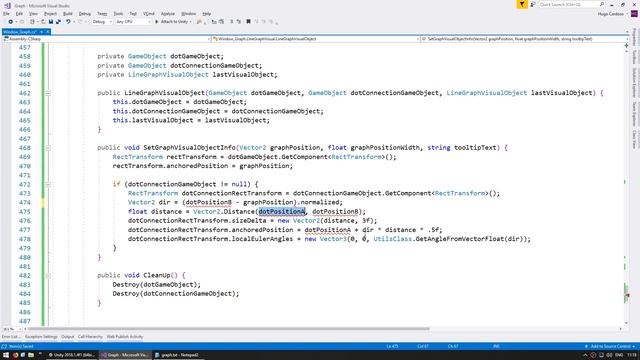The height and width of the screenshot is (360, 640).
Task: Open the Debug configuration dropdown
Action: click(x=102, y=22)
